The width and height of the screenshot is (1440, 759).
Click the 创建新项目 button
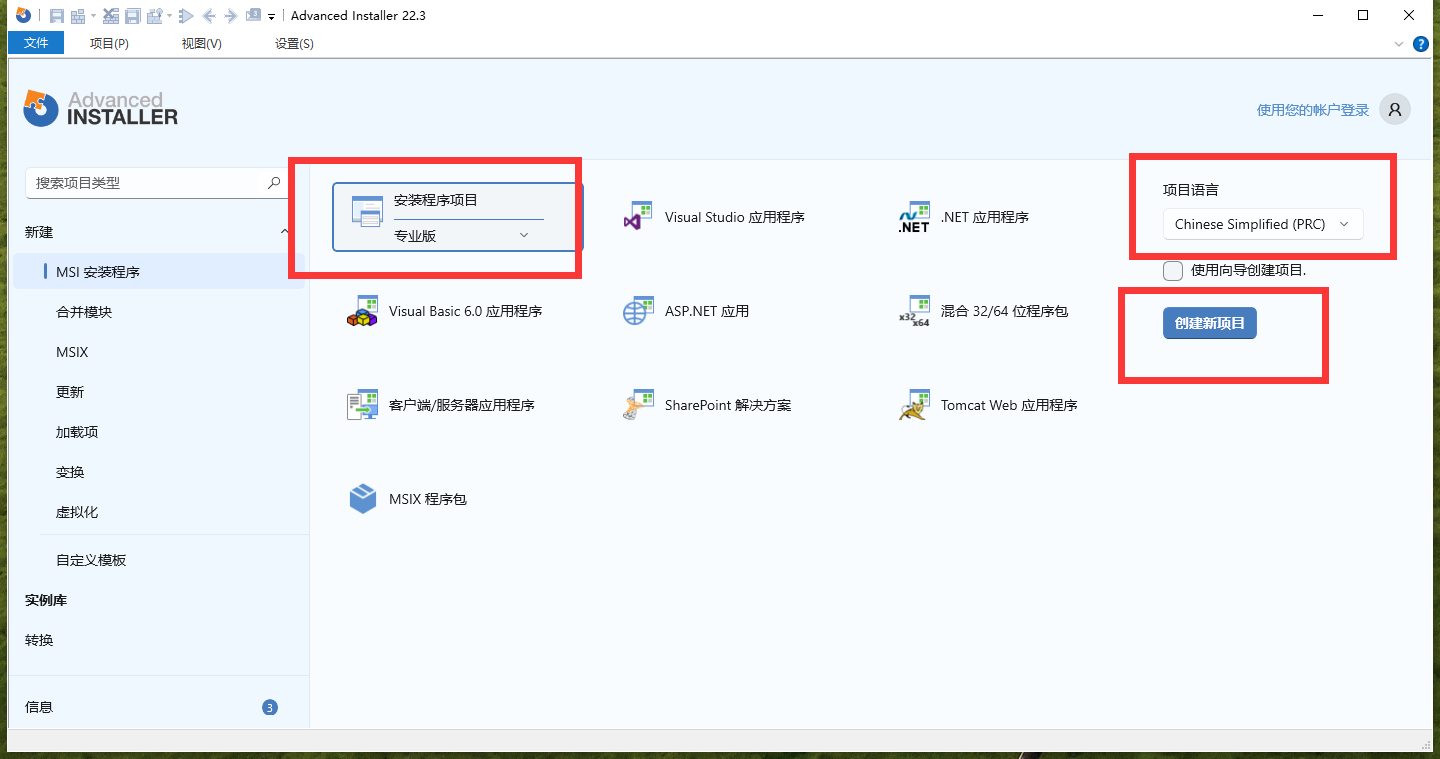point(1209,323)
